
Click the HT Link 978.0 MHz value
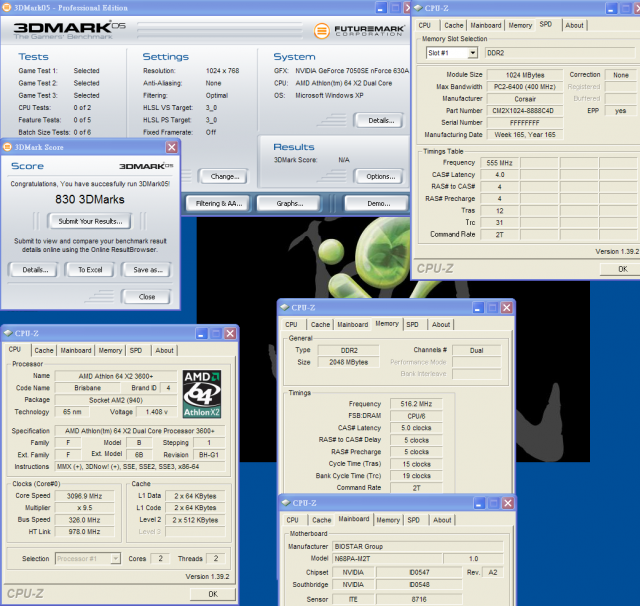(x=84, y=532)
